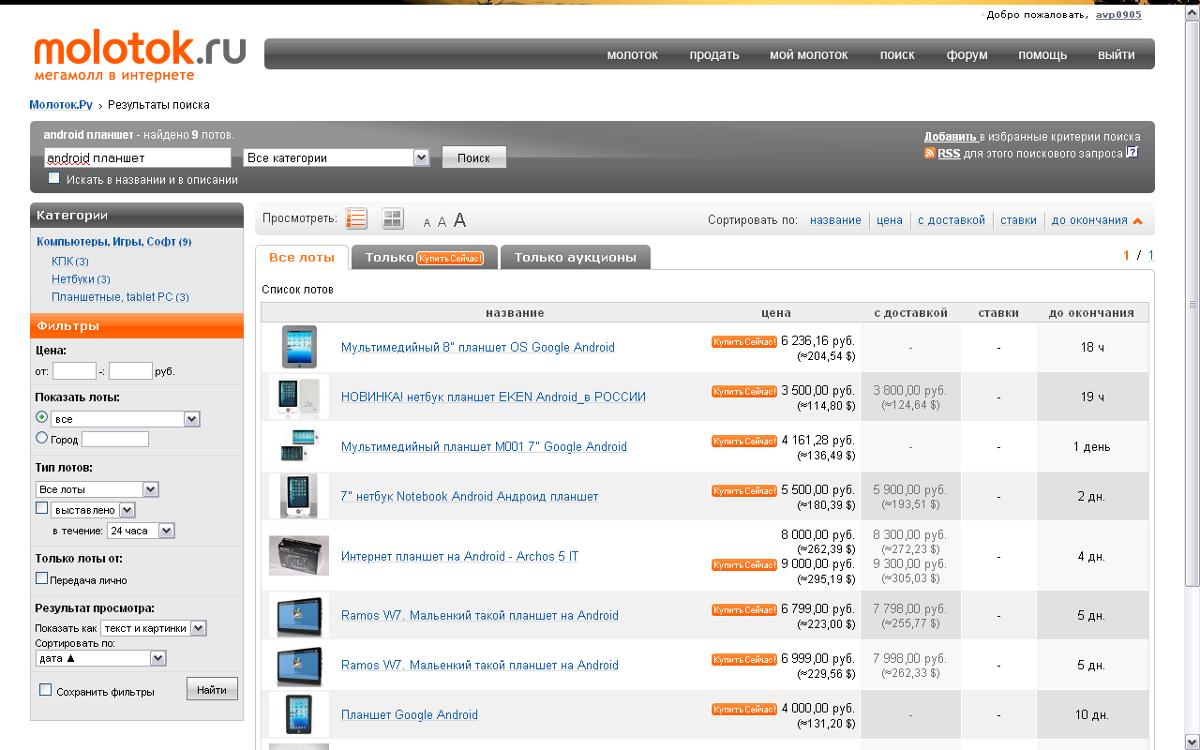
Task: Click the Купить Сейчас badge for the 4 161,28 руб. lot
Action: (744, 441)
